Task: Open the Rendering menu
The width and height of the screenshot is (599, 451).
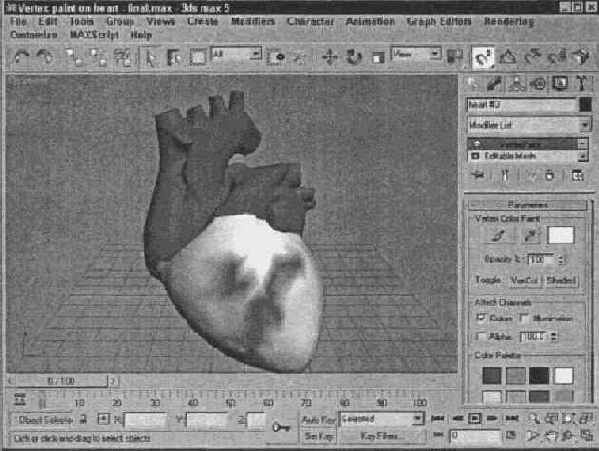Action: [509, 21]
